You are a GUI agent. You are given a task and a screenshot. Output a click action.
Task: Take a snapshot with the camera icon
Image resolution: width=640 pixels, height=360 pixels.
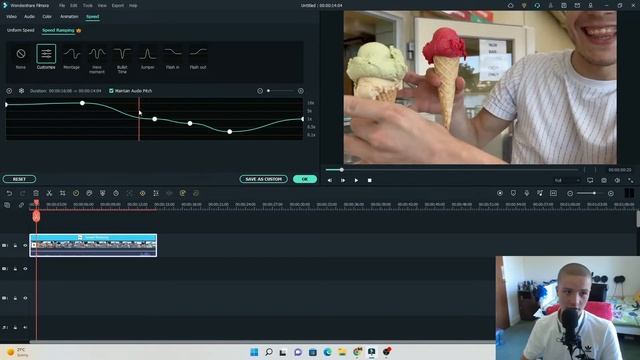[604, 180]
